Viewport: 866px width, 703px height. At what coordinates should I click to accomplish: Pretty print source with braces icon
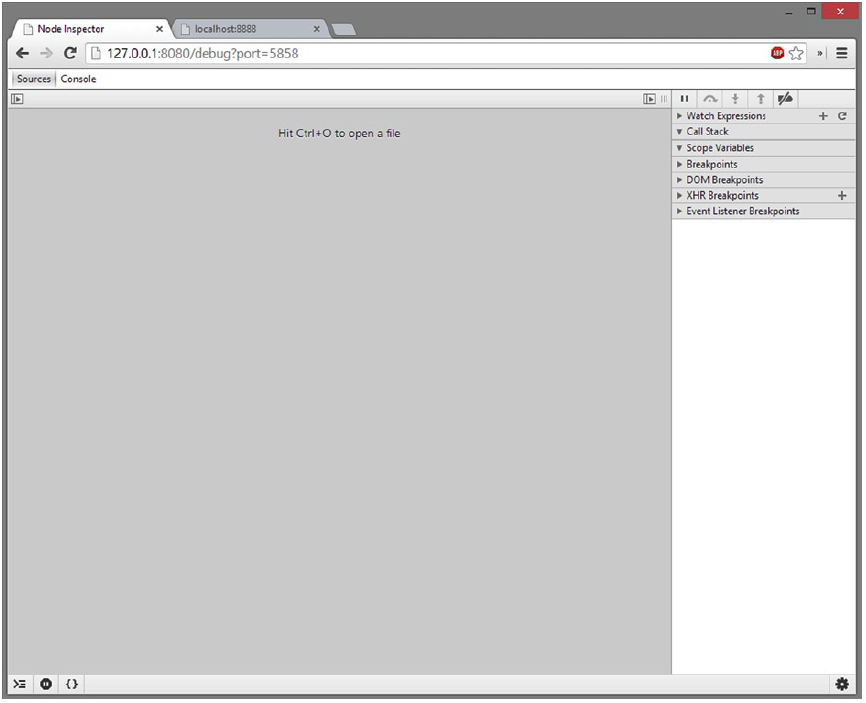(72, 684)
